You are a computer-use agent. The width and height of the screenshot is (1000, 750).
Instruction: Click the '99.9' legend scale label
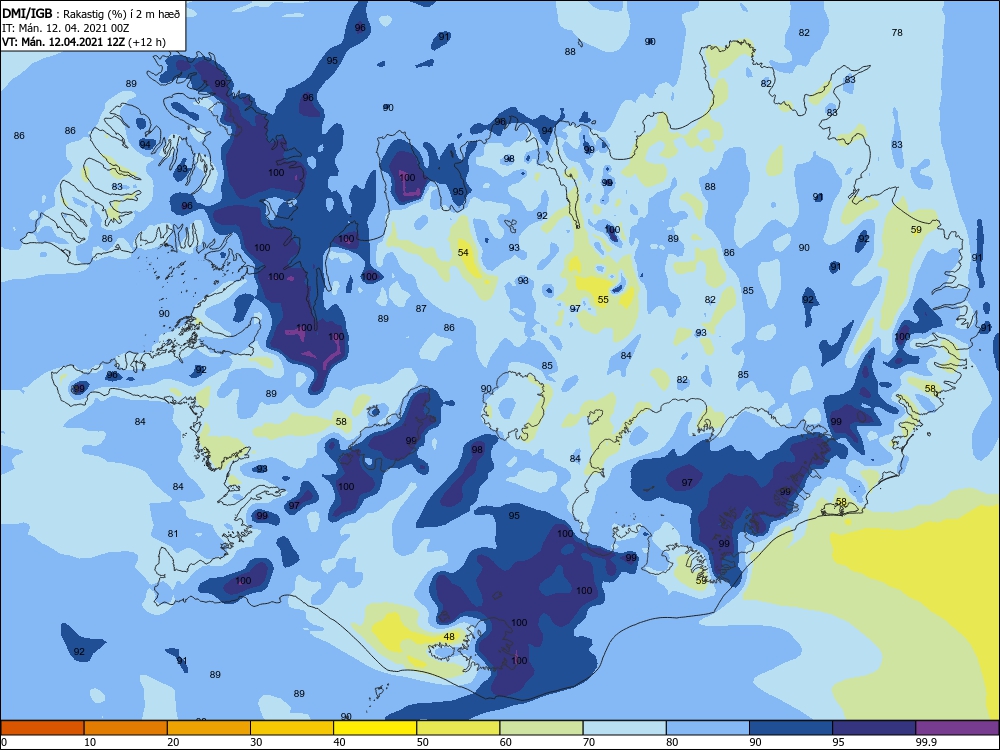(x=925, y=742)
